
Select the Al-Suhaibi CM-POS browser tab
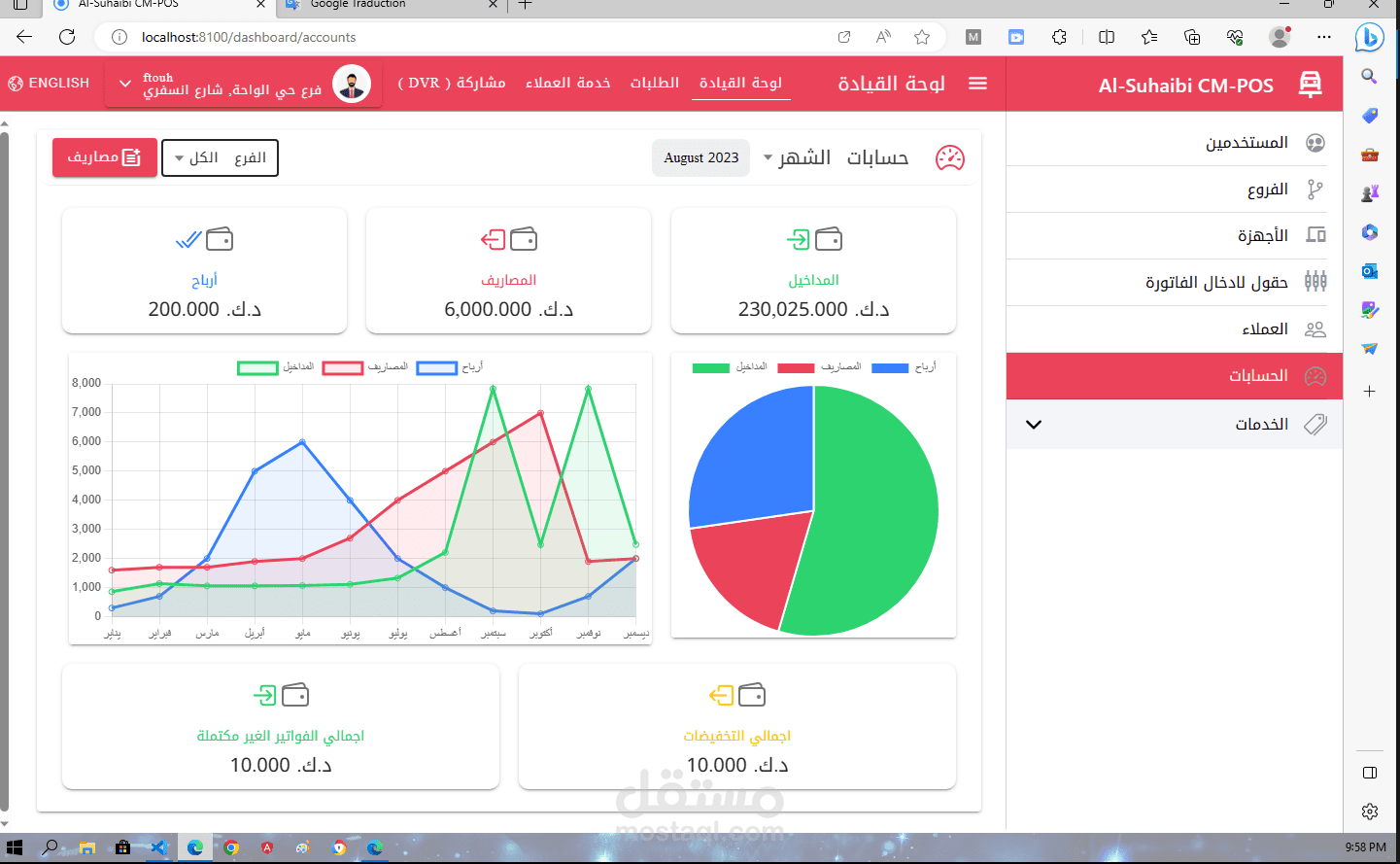(x=160, y=5)
